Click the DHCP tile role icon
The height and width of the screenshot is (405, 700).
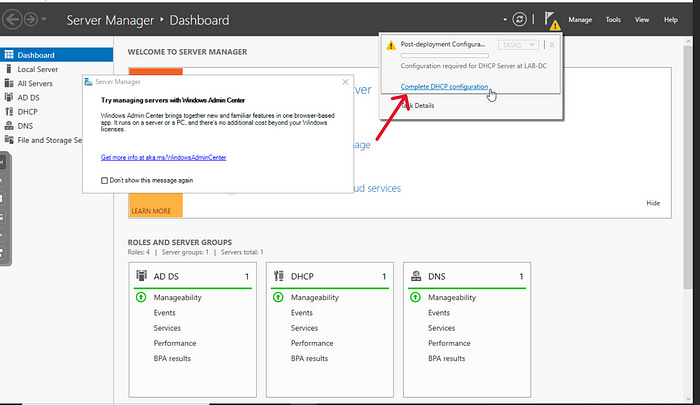(279, 276)
